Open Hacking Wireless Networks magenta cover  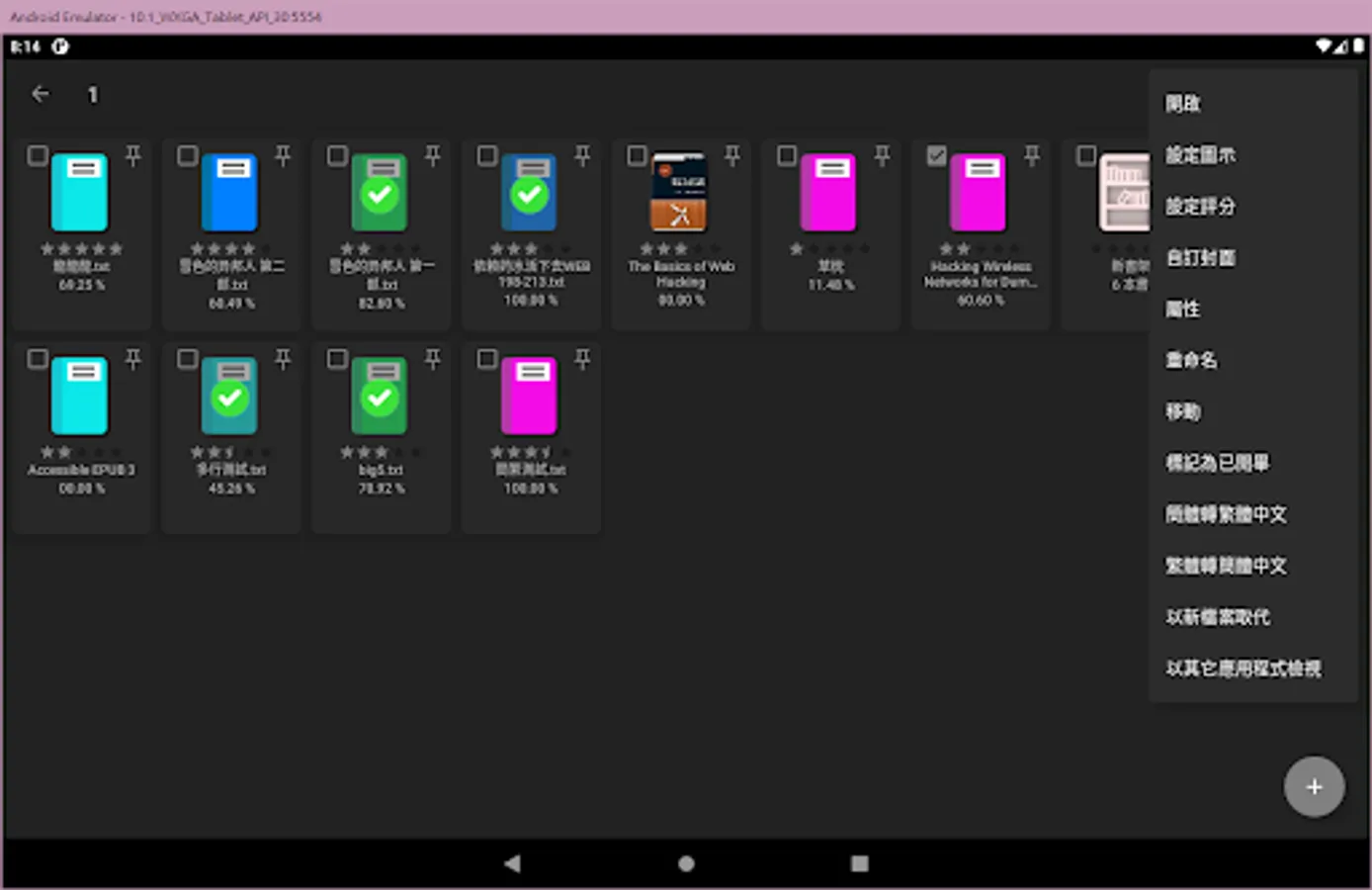click(979, 192)
